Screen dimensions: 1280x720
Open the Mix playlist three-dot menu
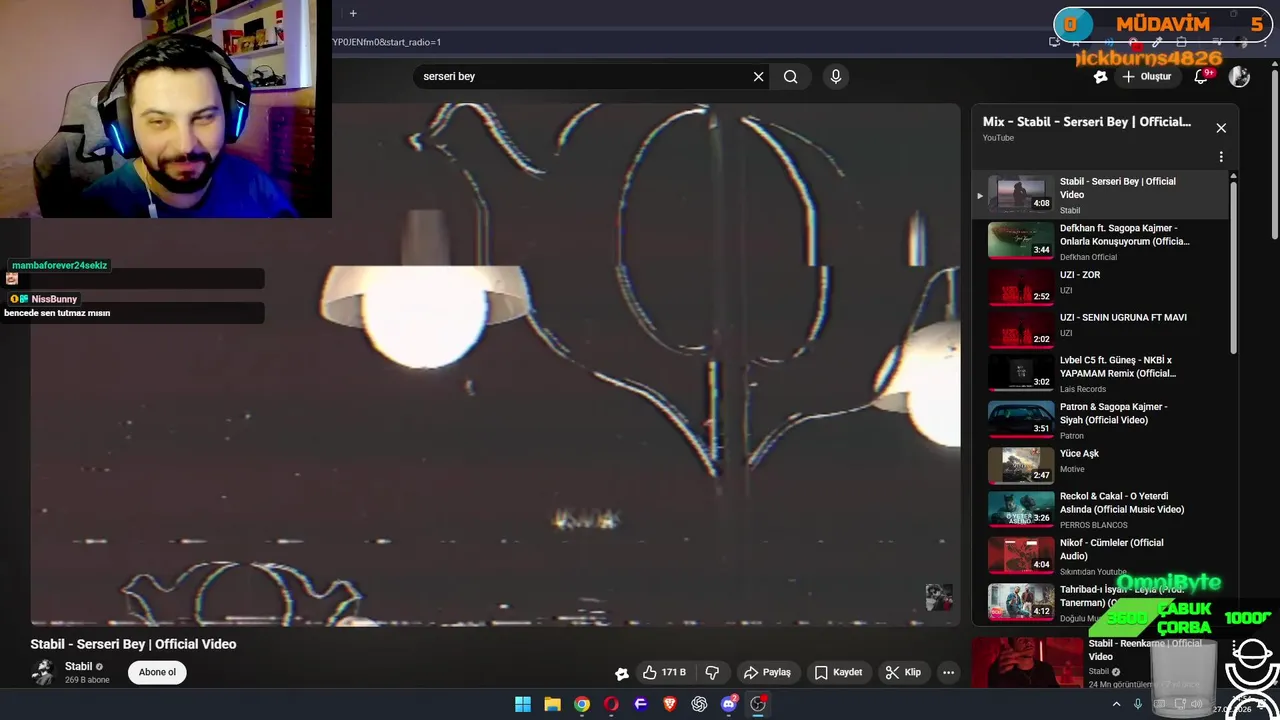tap(1221, 157)
